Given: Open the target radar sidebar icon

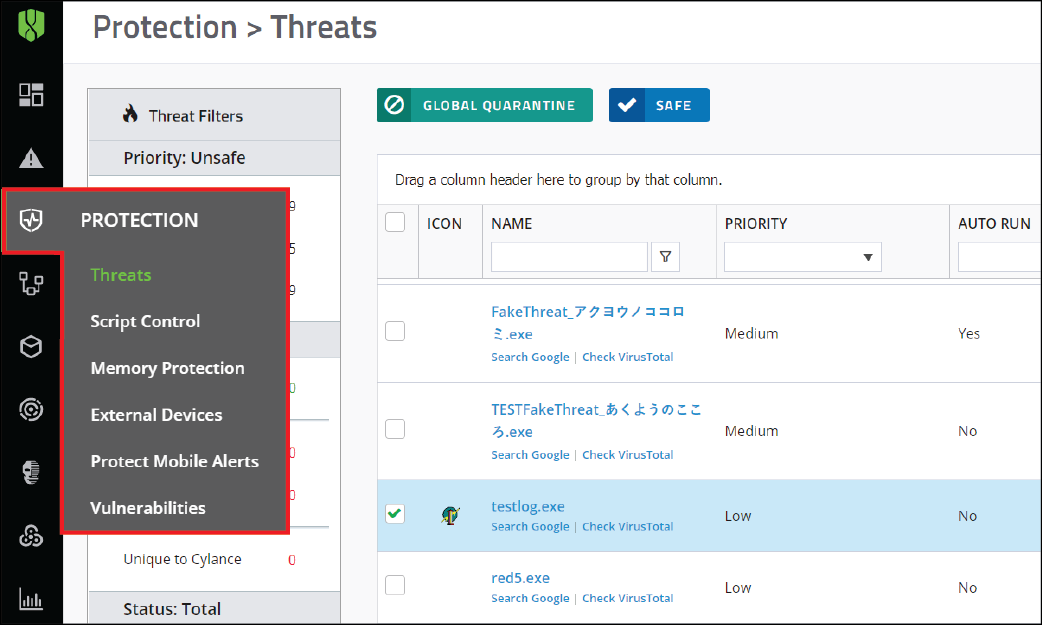Looking at the screenshot, I should tap(31, 409).
